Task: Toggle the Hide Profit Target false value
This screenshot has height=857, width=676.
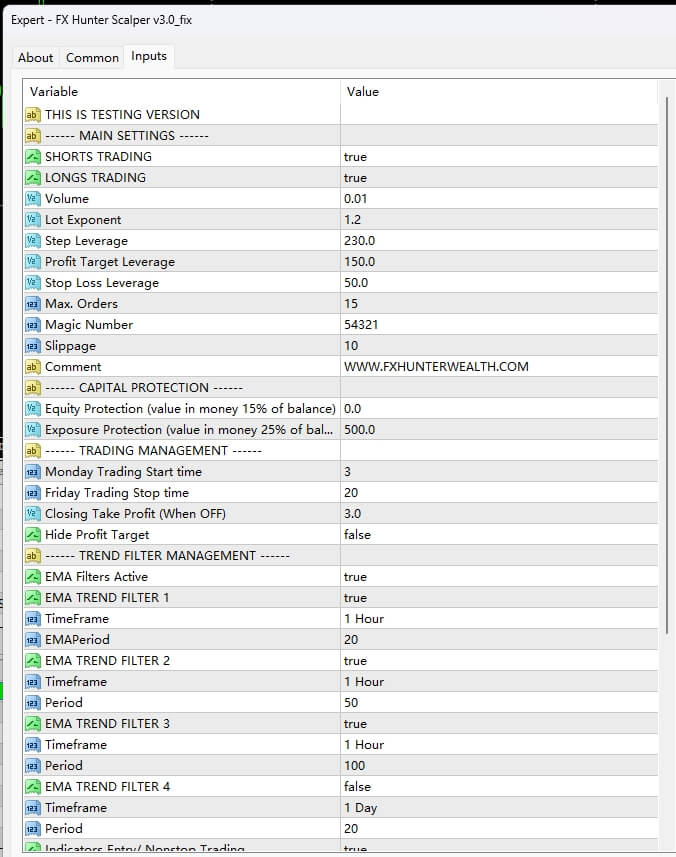Action: (x=498, y=535)
